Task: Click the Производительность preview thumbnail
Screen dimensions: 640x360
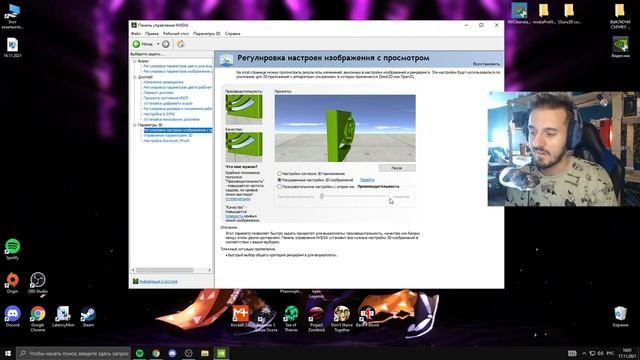Action: point(244,109)
